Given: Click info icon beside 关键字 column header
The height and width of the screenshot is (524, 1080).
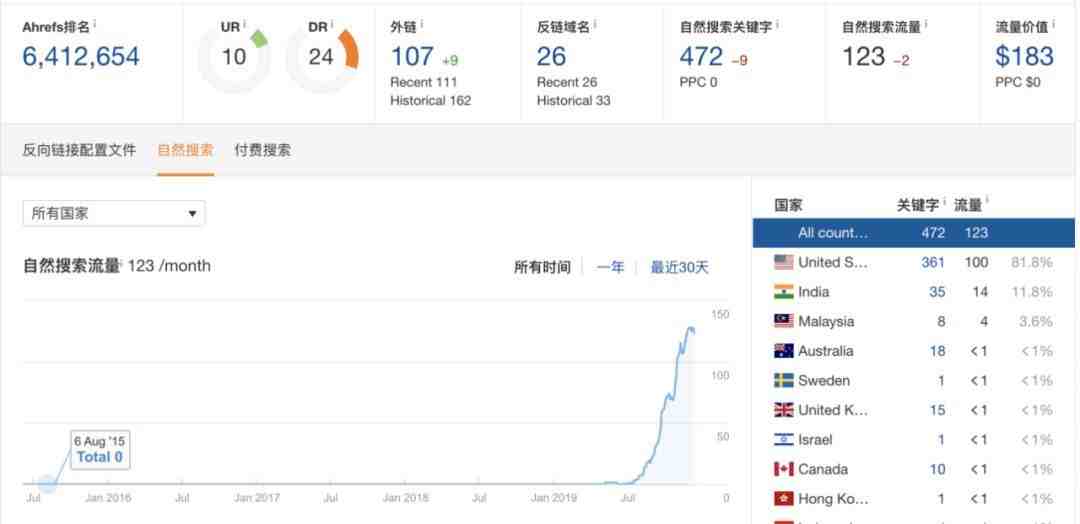Looking at the screenshot, I should pyautogui.click(x=944, y=202).
